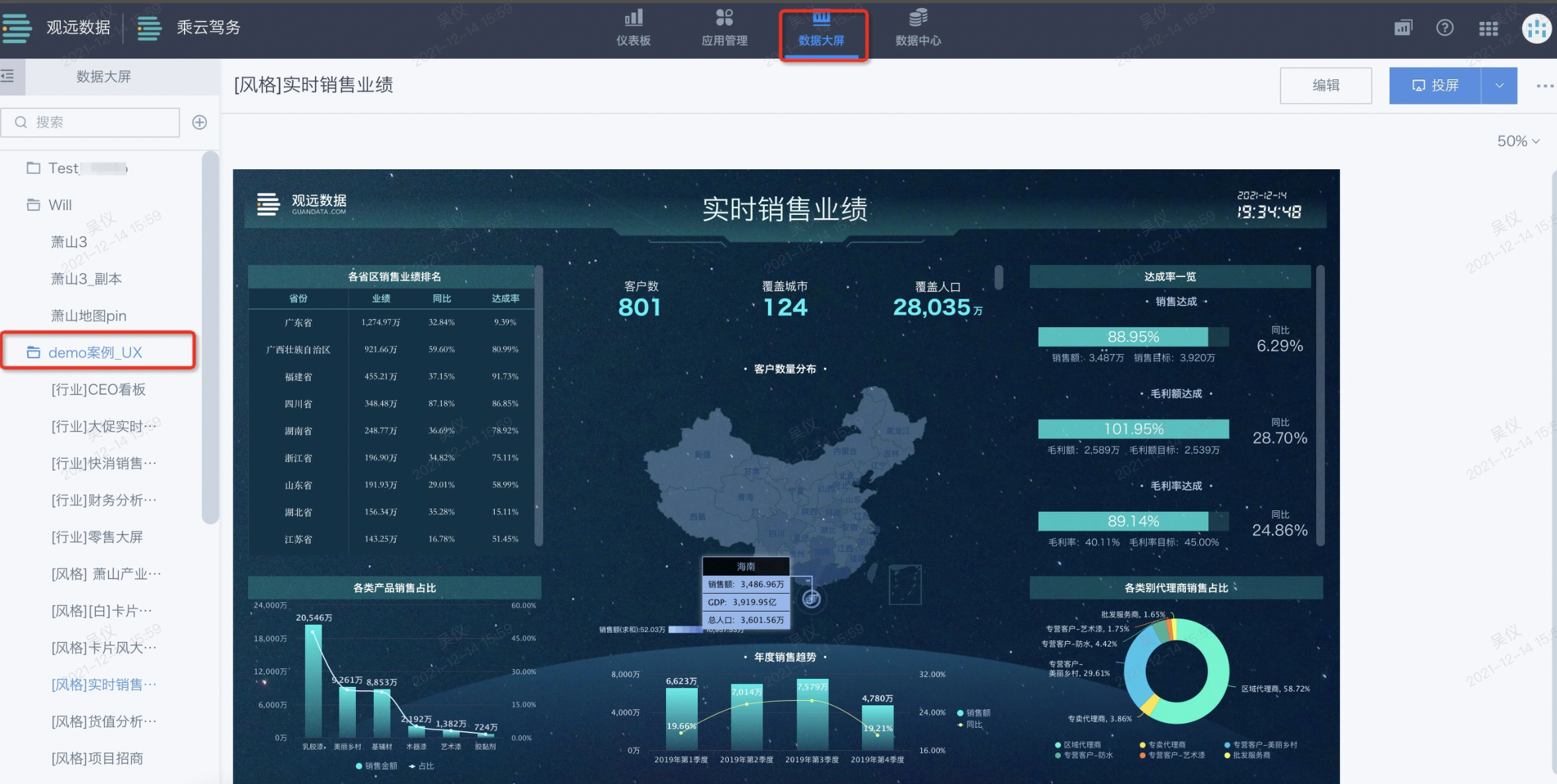This screenshot has width=1557, height=784.
Task: Click the 投屏 projection button
Action: (1435, 85)
